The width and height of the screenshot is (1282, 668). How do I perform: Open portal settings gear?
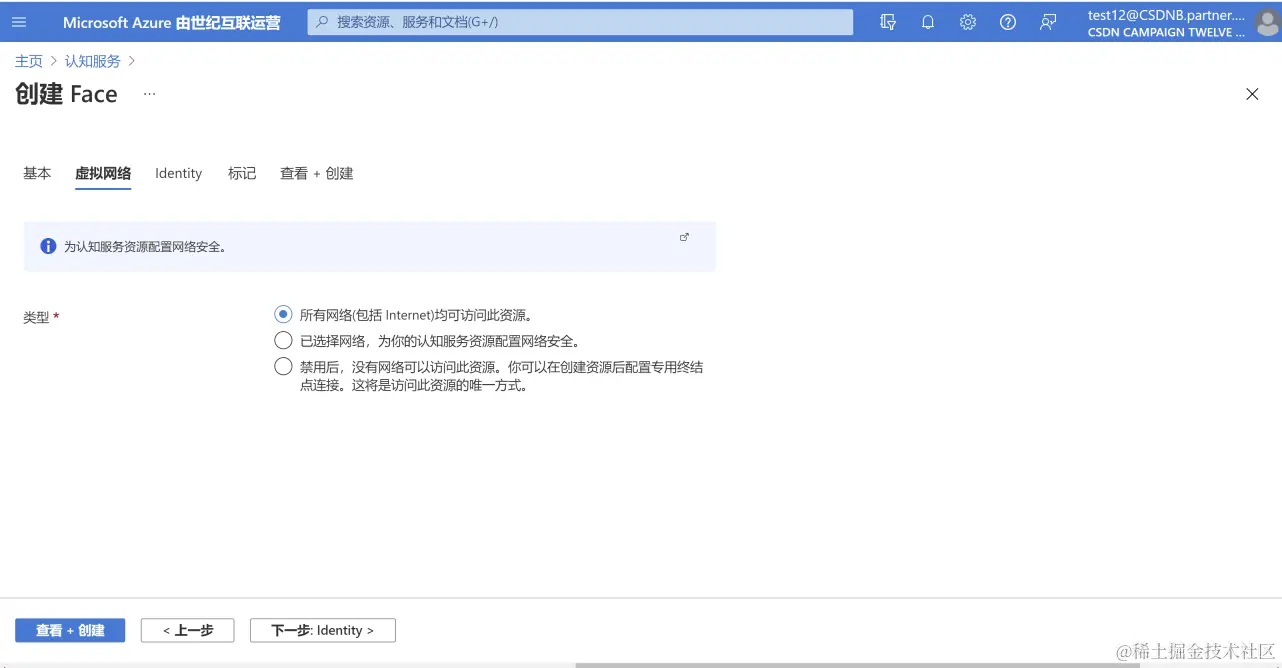(968, 22)
